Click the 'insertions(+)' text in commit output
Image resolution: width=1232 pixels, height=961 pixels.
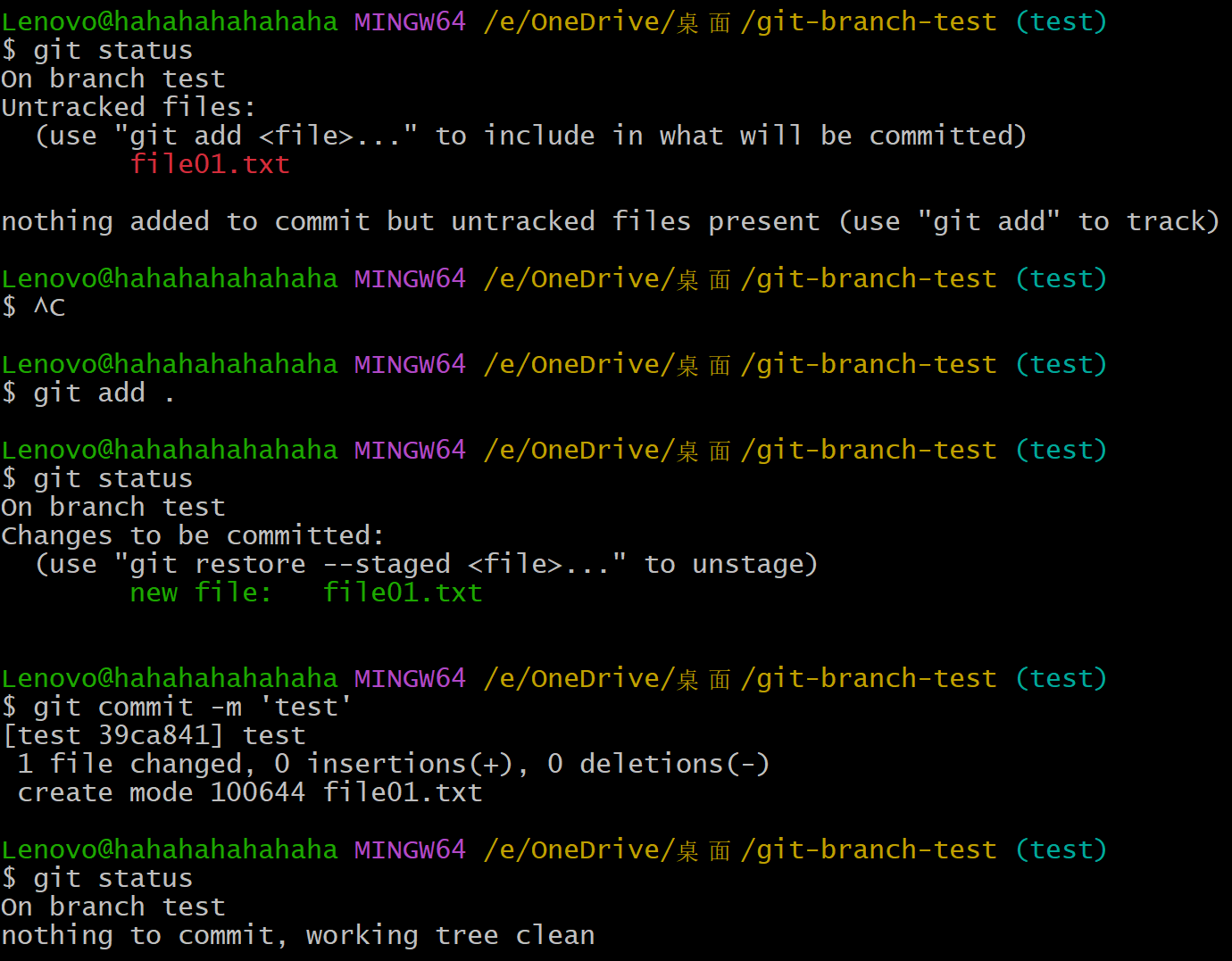point(409,764)
